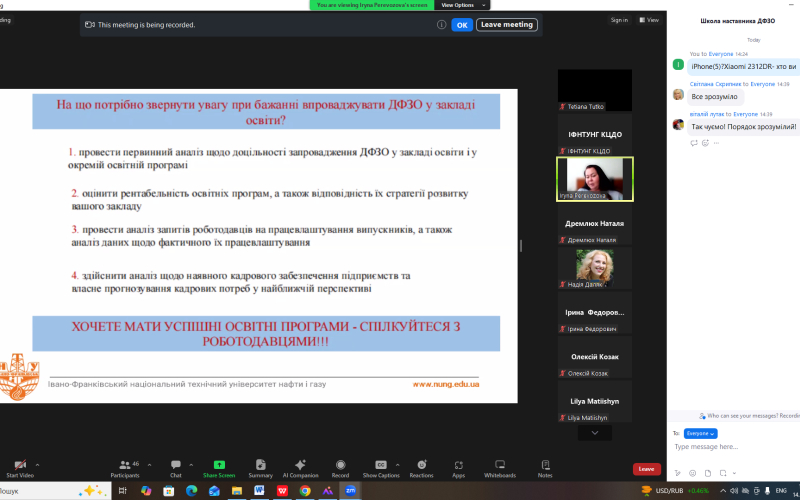Click the text format icon in chat
This screenshot has height=500, width=800.
point(678,473)
